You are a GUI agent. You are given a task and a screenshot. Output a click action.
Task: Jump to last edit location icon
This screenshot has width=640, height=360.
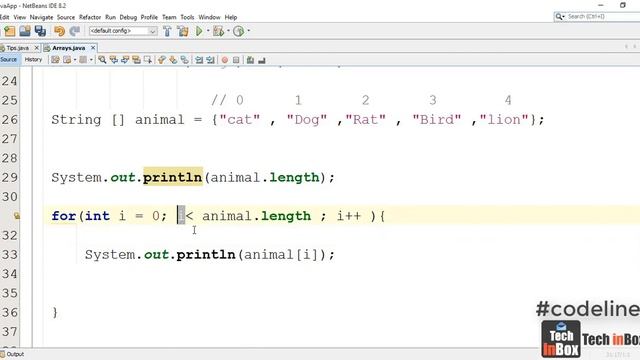56,60
